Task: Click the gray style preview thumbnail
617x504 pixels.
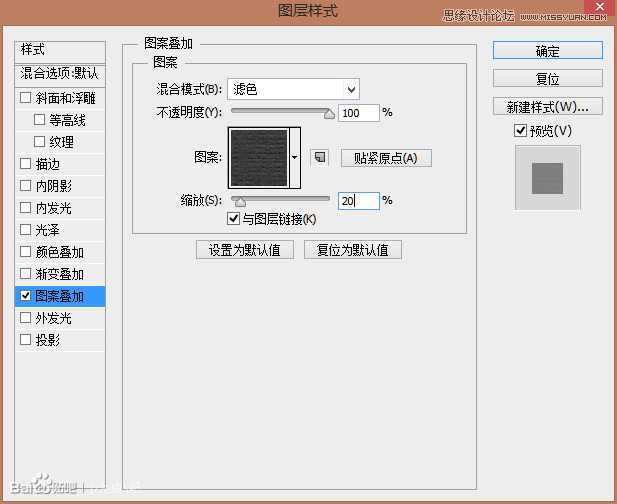Action: (x=548, y=178)
